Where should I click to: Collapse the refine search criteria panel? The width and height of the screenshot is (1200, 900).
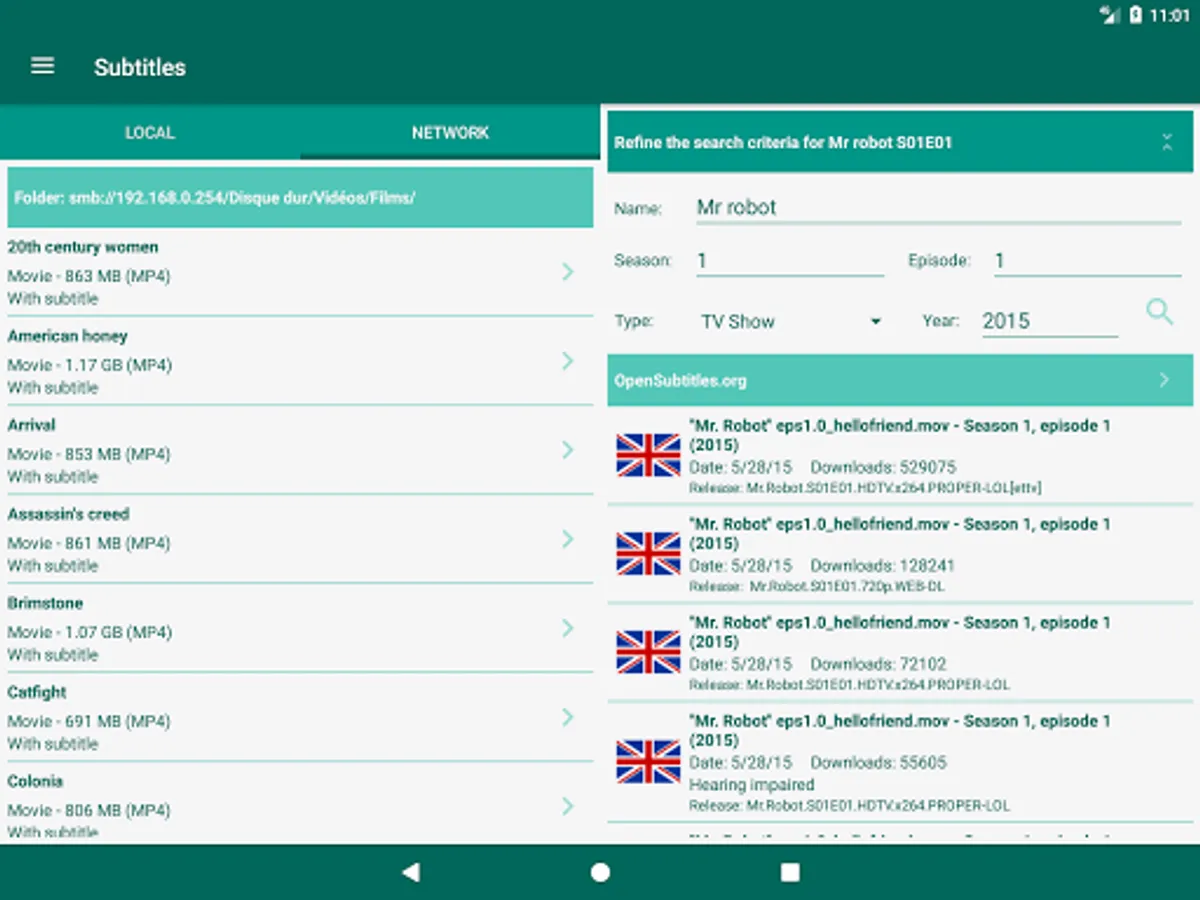click(x=1166, y=142)
